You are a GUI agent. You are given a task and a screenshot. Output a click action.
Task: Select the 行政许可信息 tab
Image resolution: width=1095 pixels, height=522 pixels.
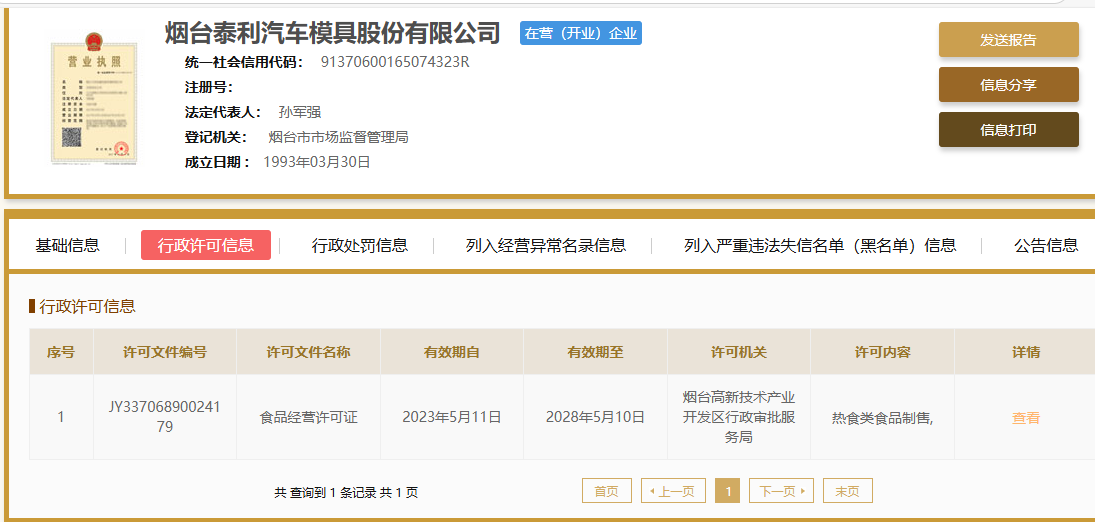coord(206,245)
